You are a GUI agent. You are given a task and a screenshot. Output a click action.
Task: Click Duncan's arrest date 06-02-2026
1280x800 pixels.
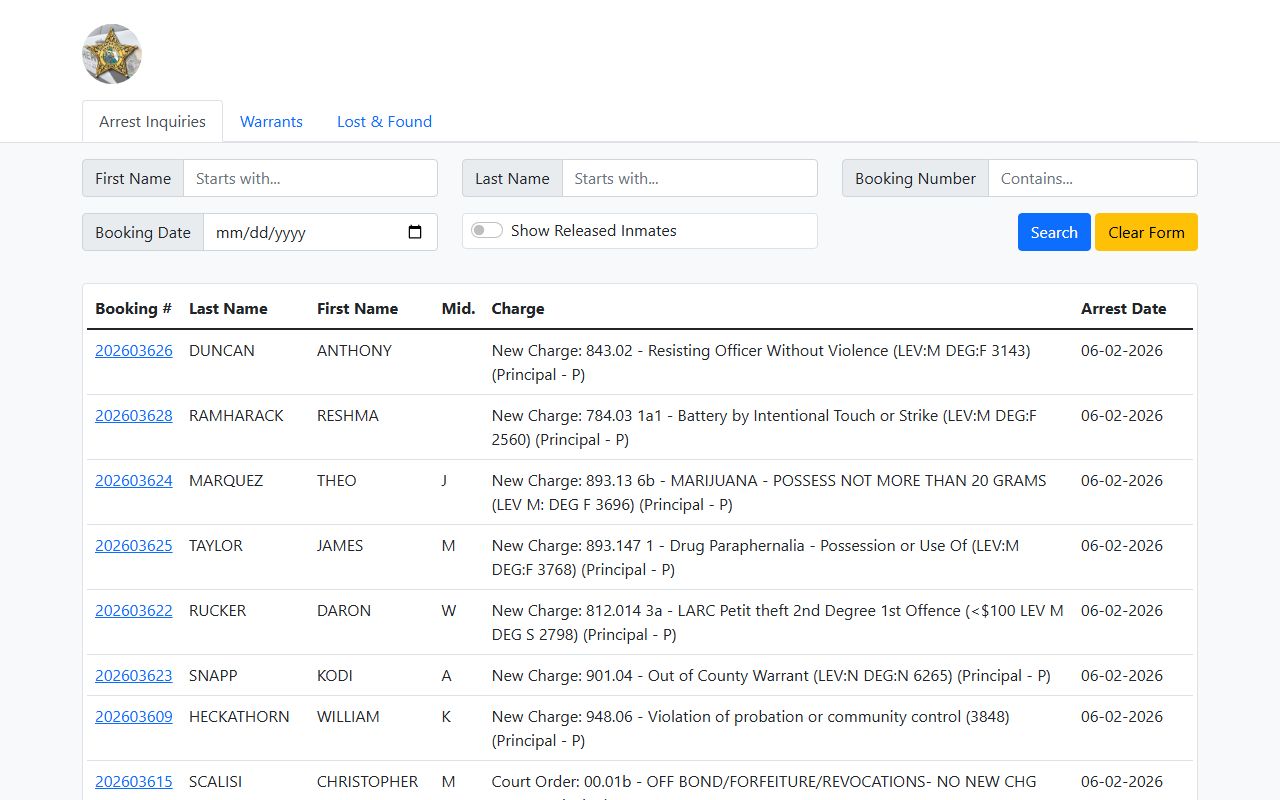click(1122, 350)
